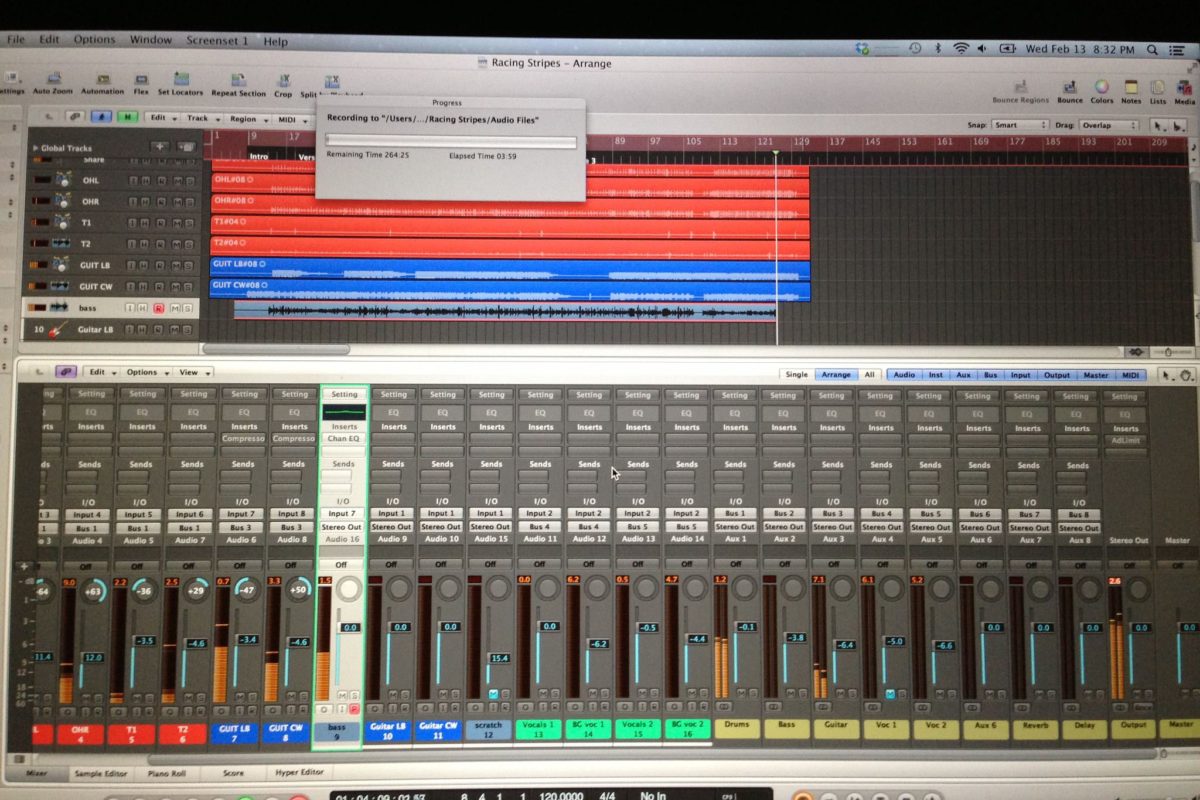Toggle the green H hide button
Screen dimensions: 1200x800
127,118
